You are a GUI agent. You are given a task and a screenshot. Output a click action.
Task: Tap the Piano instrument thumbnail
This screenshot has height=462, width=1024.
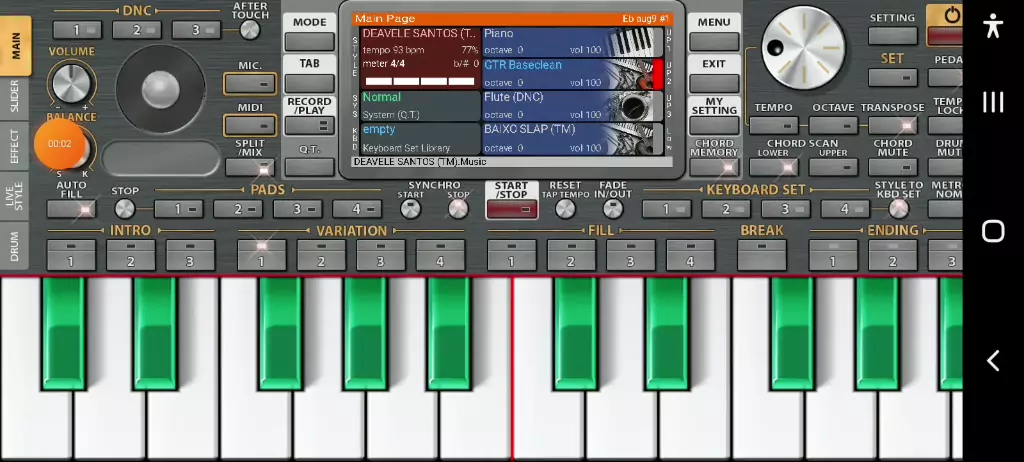pos(636,42)
